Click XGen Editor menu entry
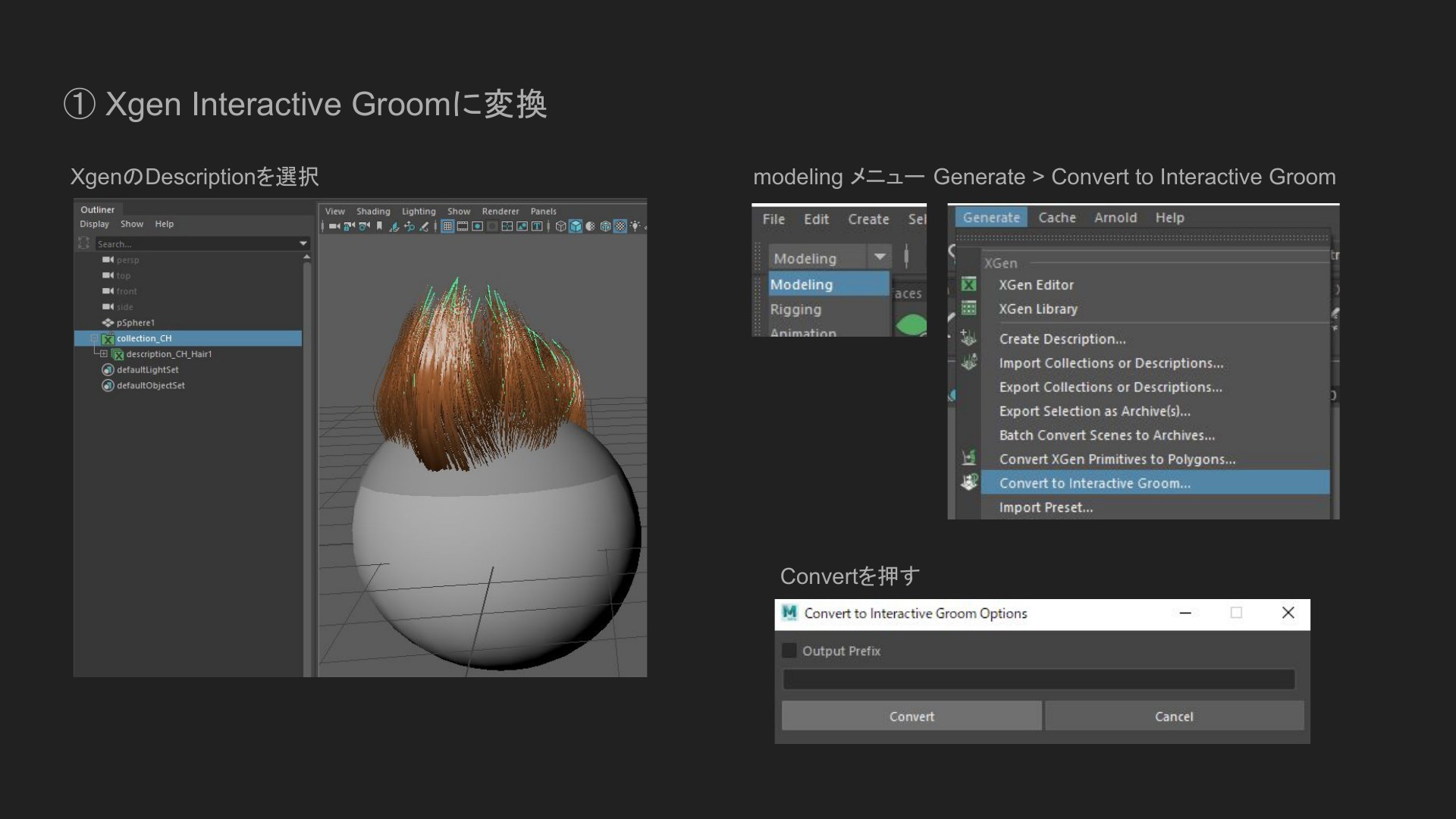Screen dimensions: 1456x819 [1036, 285]
